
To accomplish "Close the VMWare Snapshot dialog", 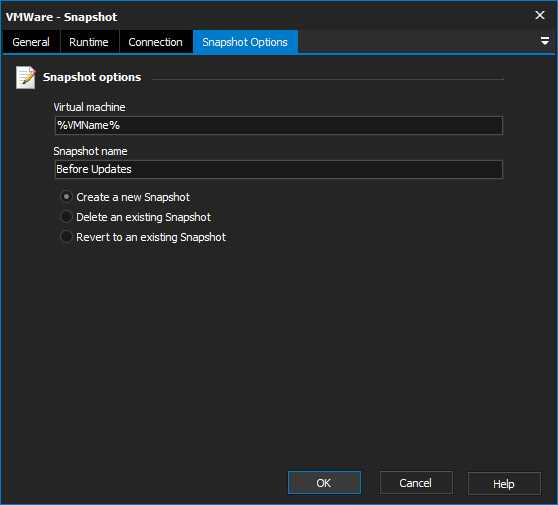I will tap(540, 15).
